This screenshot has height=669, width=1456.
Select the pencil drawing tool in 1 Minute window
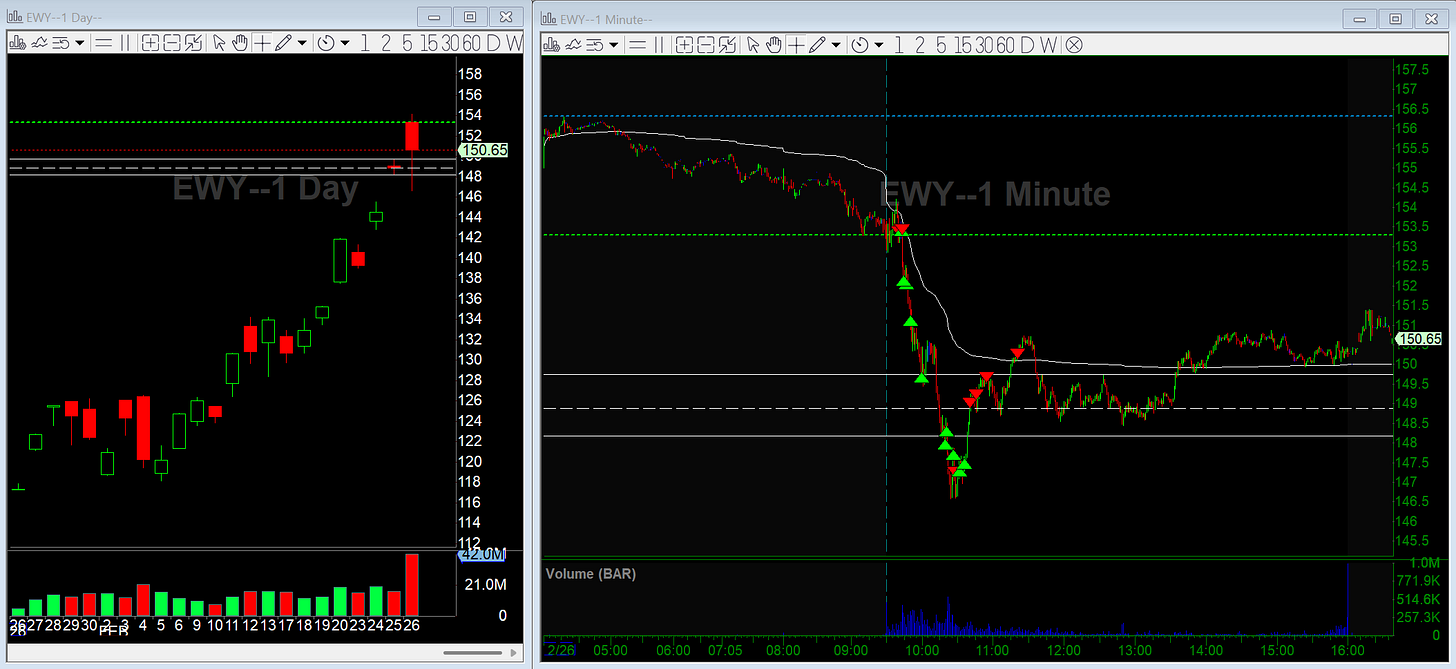coord(817,45)
